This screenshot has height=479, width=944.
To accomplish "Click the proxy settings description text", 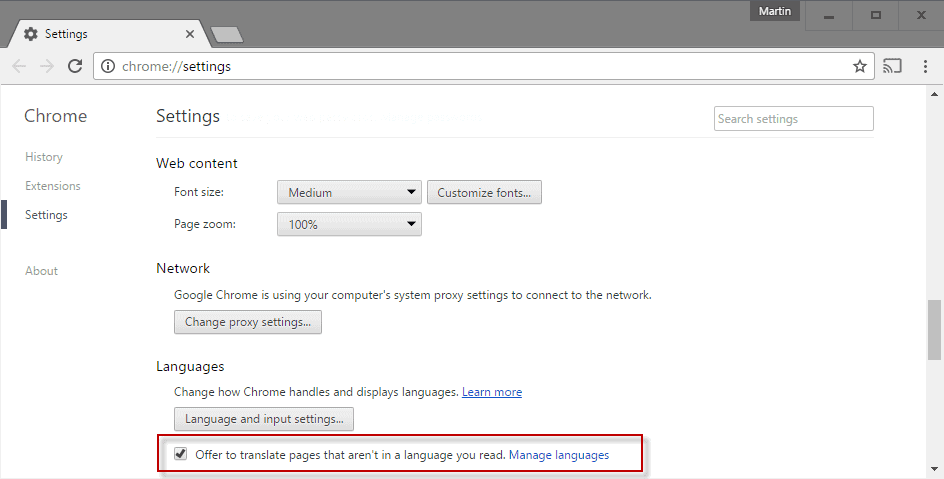I will tap(413, 295).
